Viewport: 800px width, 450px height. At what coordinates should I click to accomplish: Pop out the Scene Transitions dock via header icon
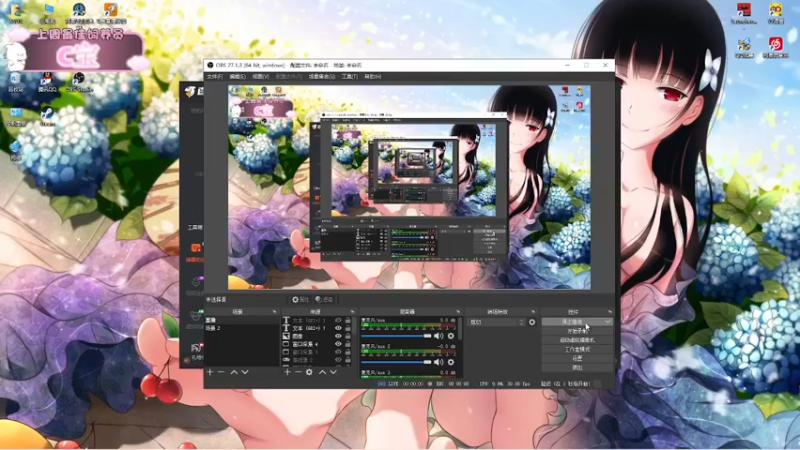tap(533, 311)
